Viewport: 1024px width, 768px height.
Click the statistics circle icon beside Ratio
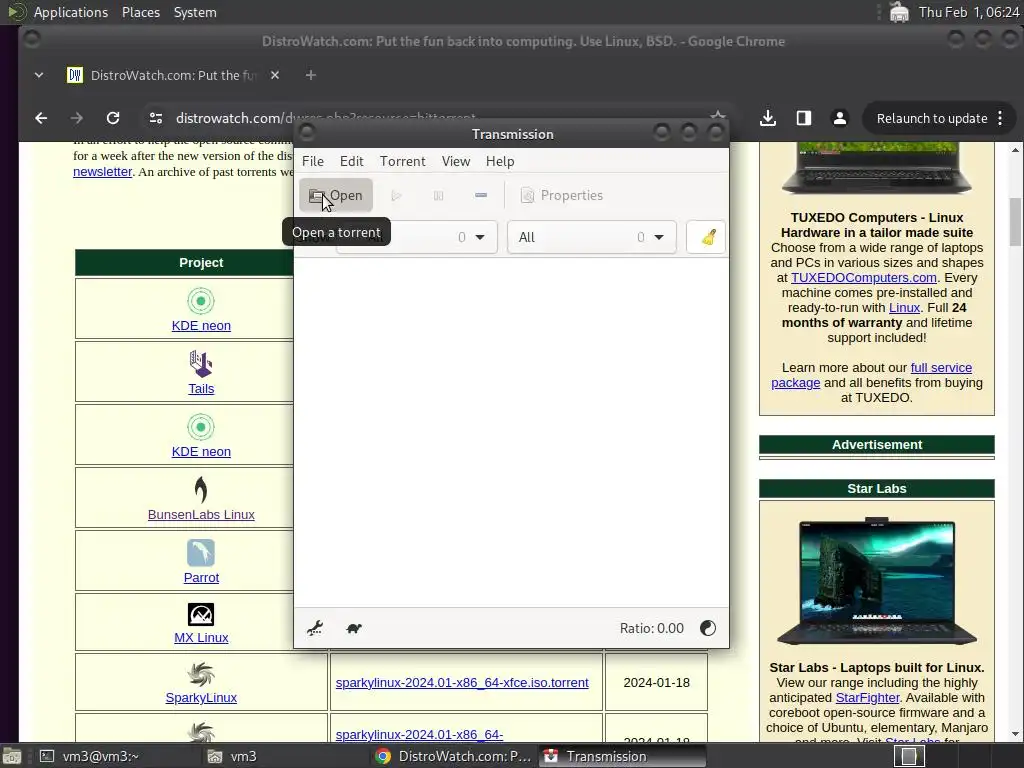coord(707,628)
